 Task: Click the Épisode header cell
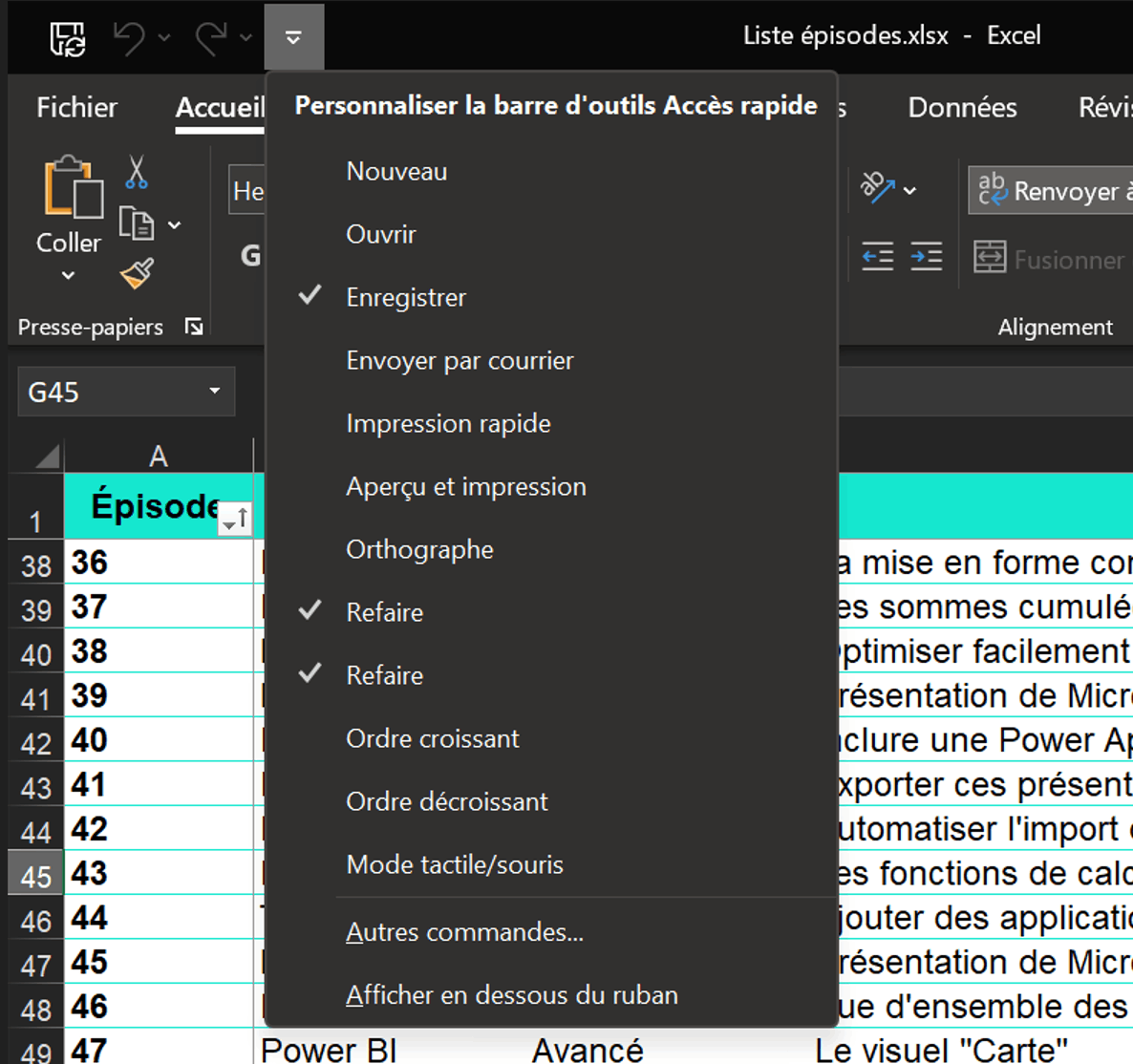[159, 505]
